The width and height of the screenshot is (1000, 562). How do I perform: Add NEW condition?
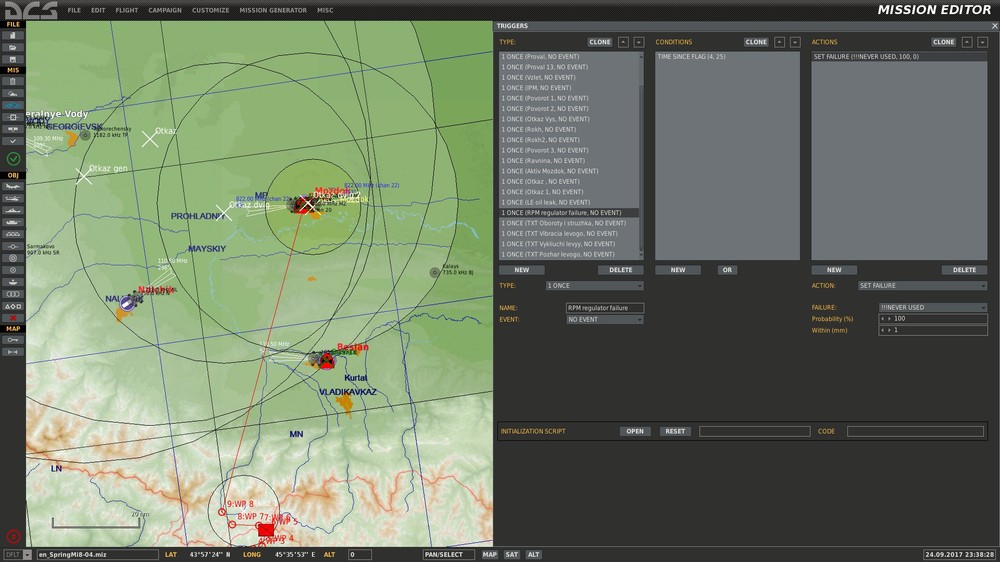pyautogui.click(x=678, y=270)
